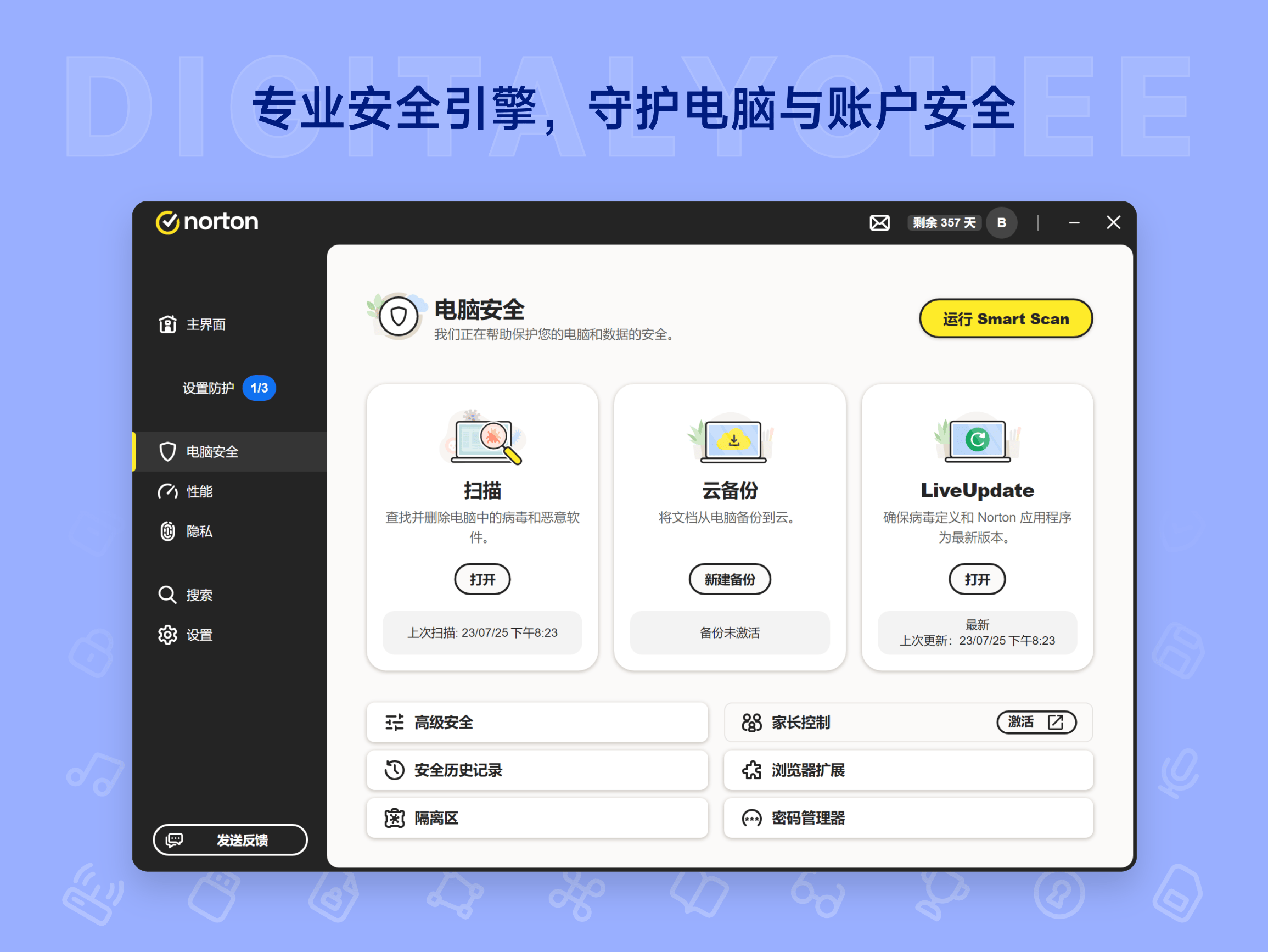The height and width of the screenshot is (952, 1268).
Task: Click the parental control (家长控制) icon
Action: 751,723
